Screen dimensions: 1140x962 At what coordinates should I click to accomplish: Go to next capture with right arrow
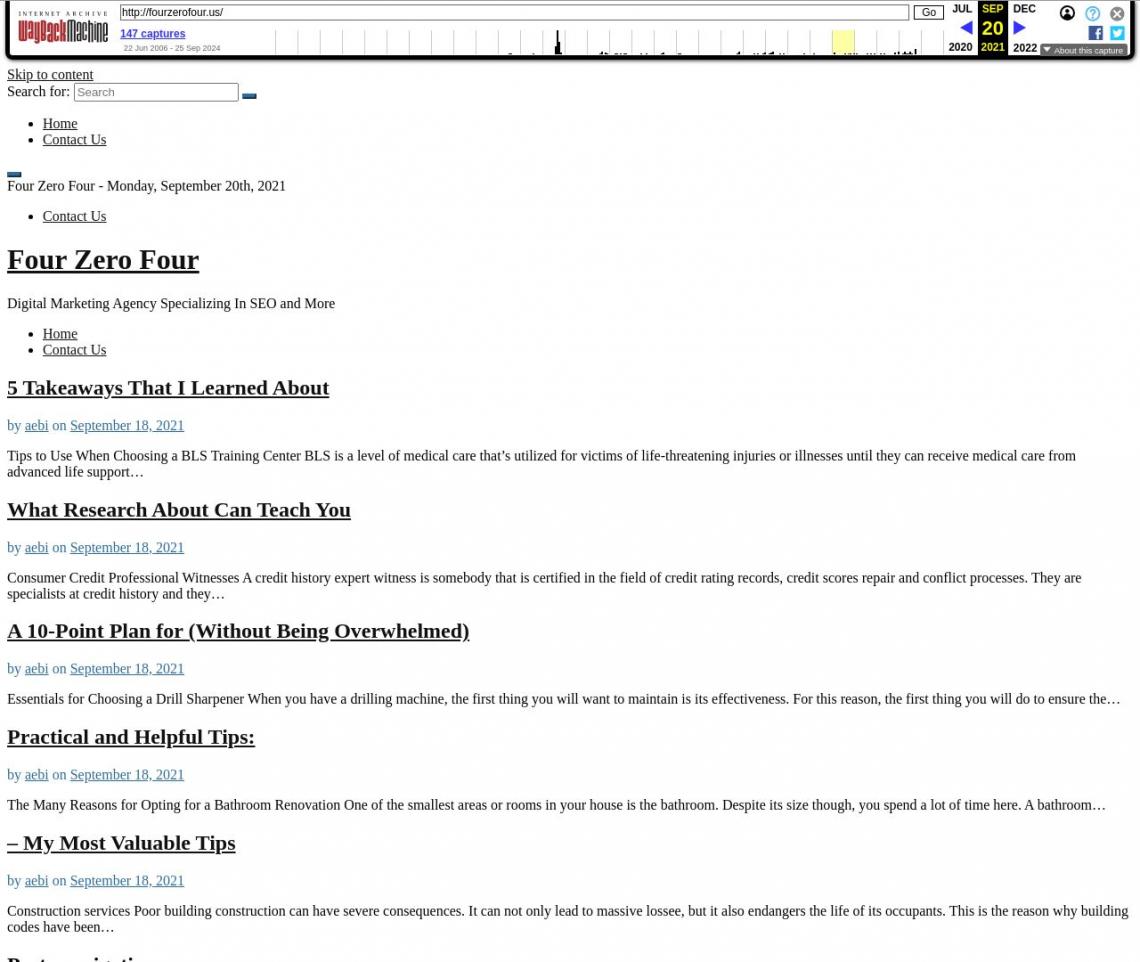tap(1019, 28)
